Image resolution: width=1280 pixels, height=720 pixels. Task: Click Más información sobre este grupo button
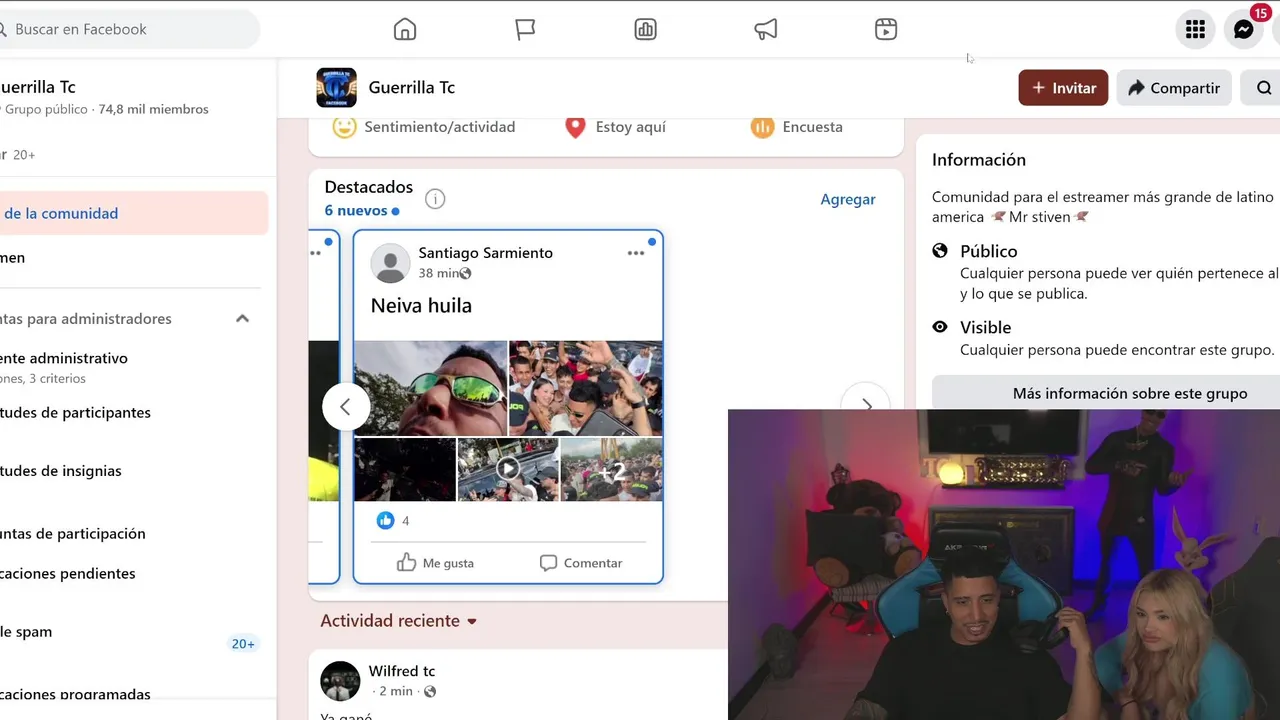tap(1106, 393)
